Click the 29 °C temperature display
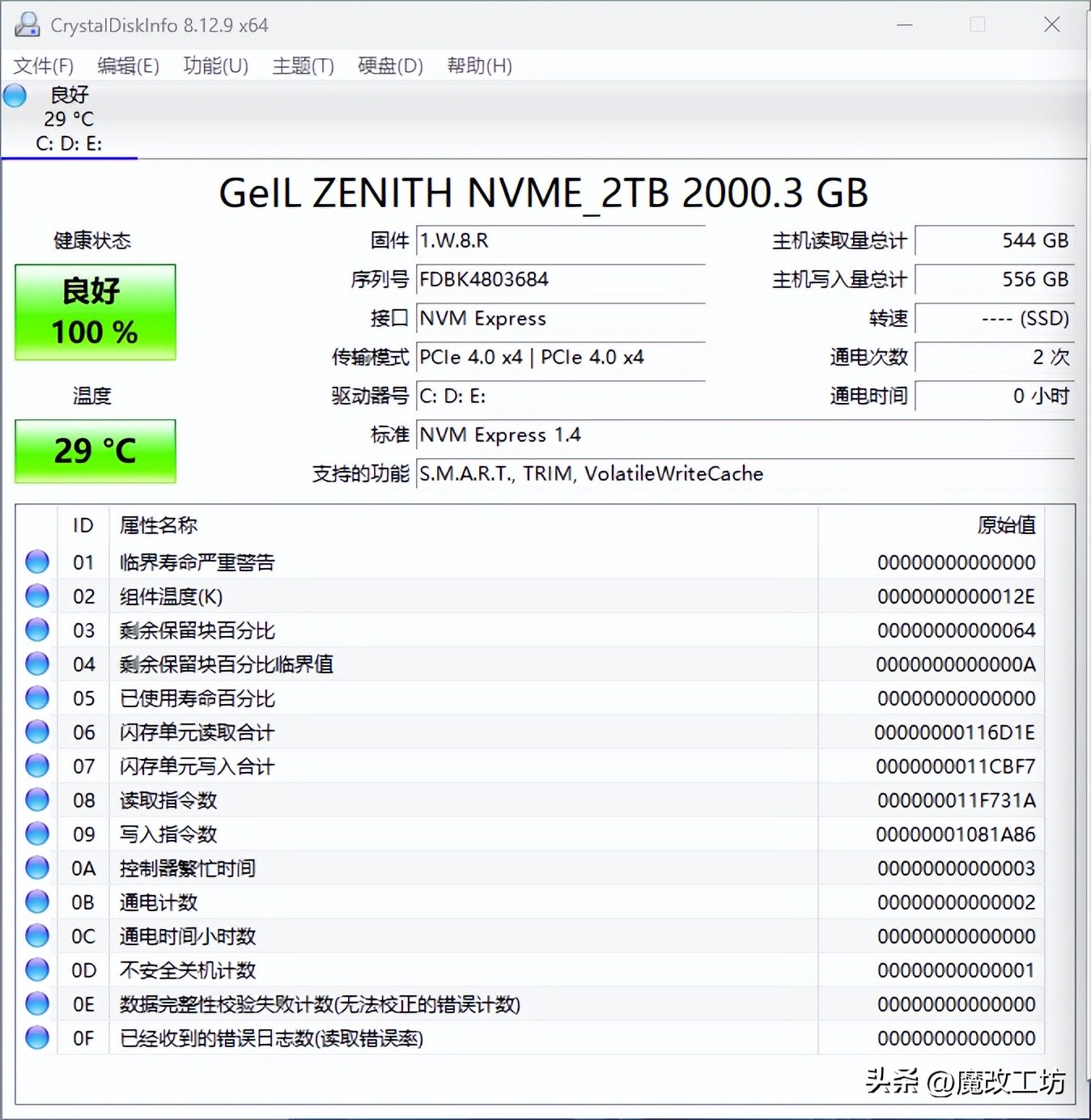This screenshot has height=1120, width=1091. pyautogui.click(x=95, y=451)
